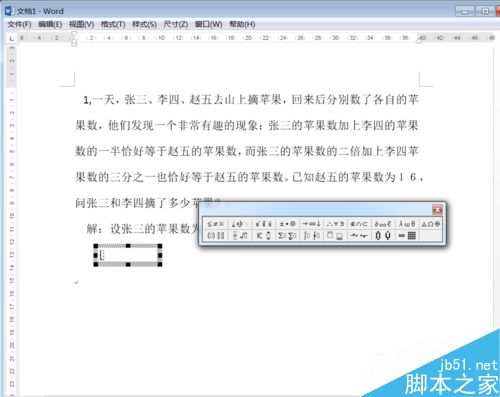
Task: Open the 文件(F) menu
Action: point(19,24)
